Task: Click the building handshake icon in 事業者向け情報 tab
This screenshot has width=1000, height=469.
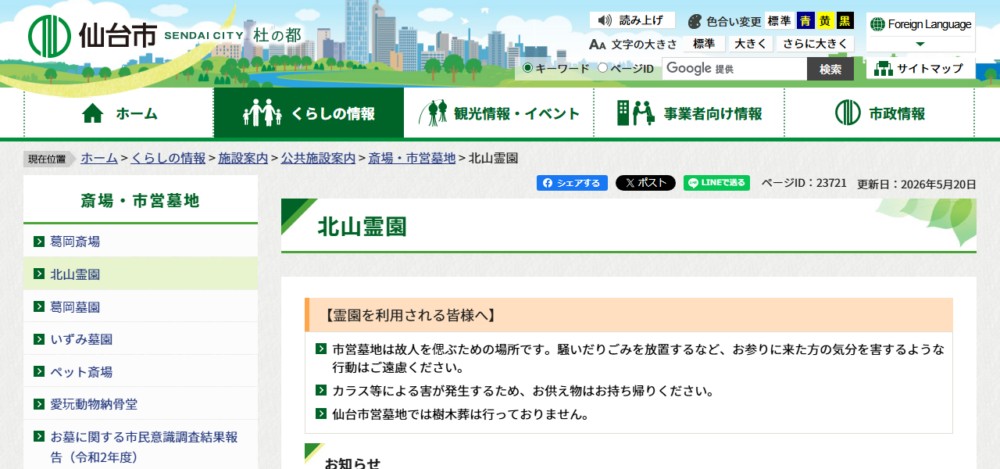Action: pos(636,113)
